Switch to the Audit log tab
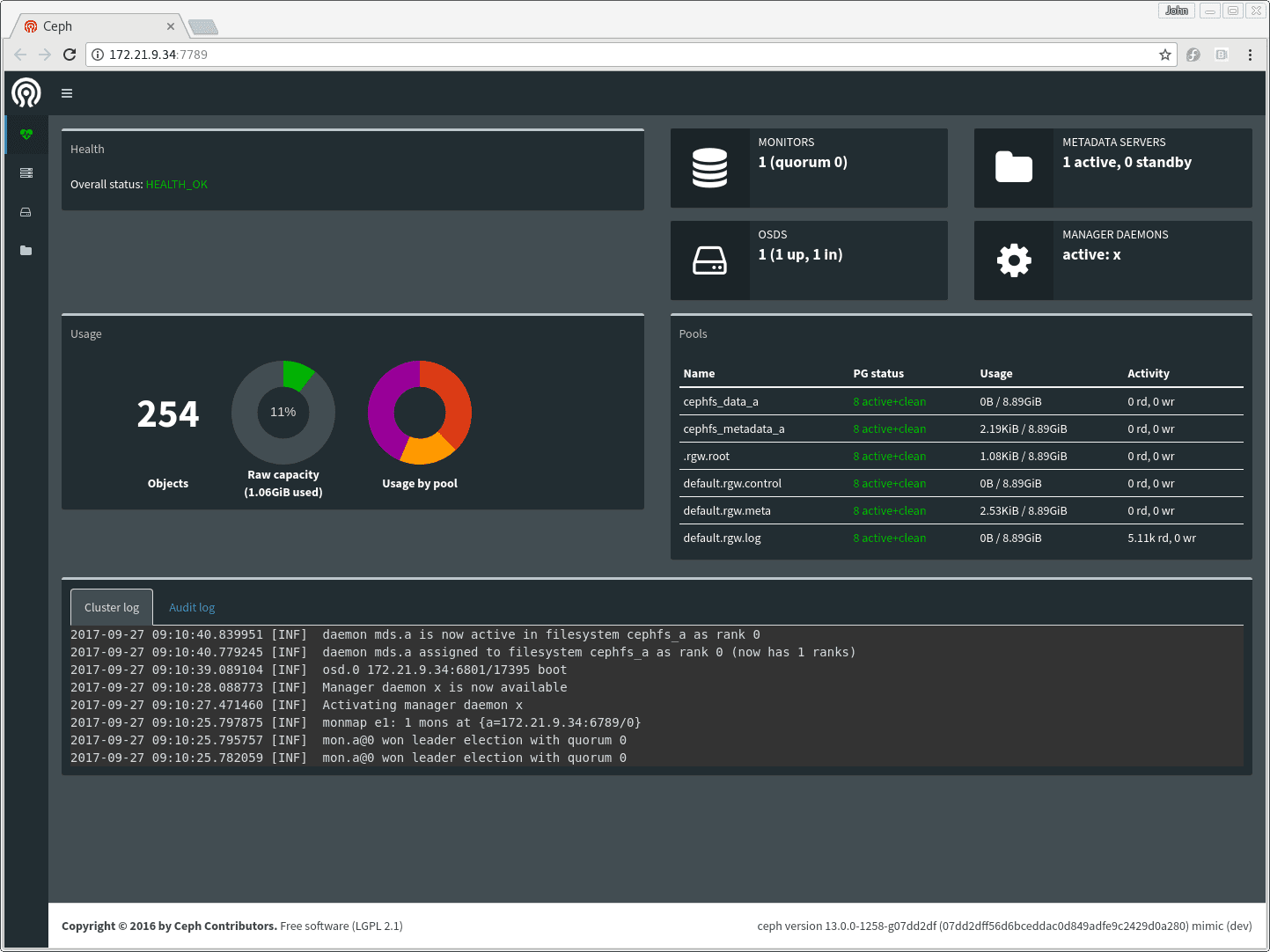Screen dimensions: 1270x952 tap(192, 608)
